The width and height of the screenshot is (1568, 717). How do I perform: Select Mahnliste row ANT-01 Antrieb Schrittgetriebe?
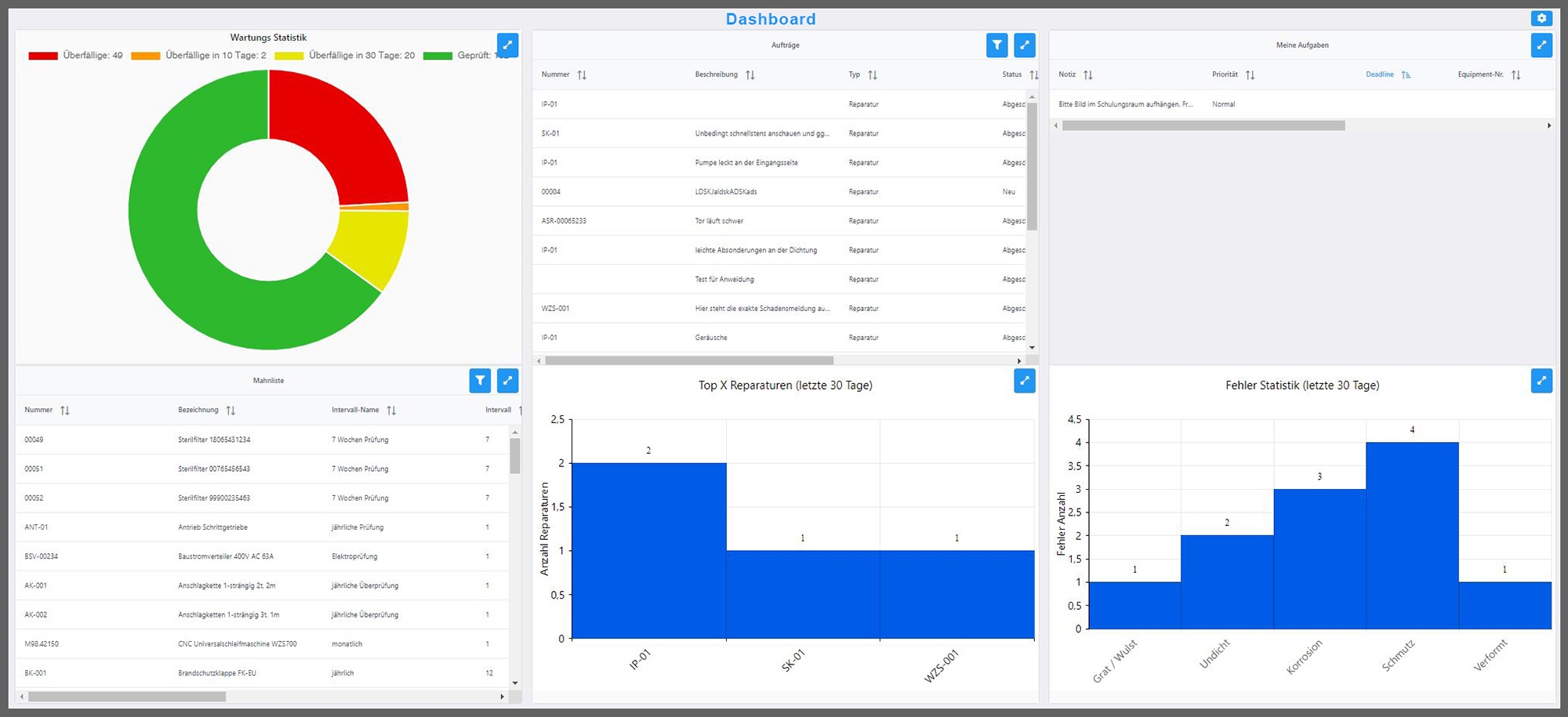coord(262,527)
